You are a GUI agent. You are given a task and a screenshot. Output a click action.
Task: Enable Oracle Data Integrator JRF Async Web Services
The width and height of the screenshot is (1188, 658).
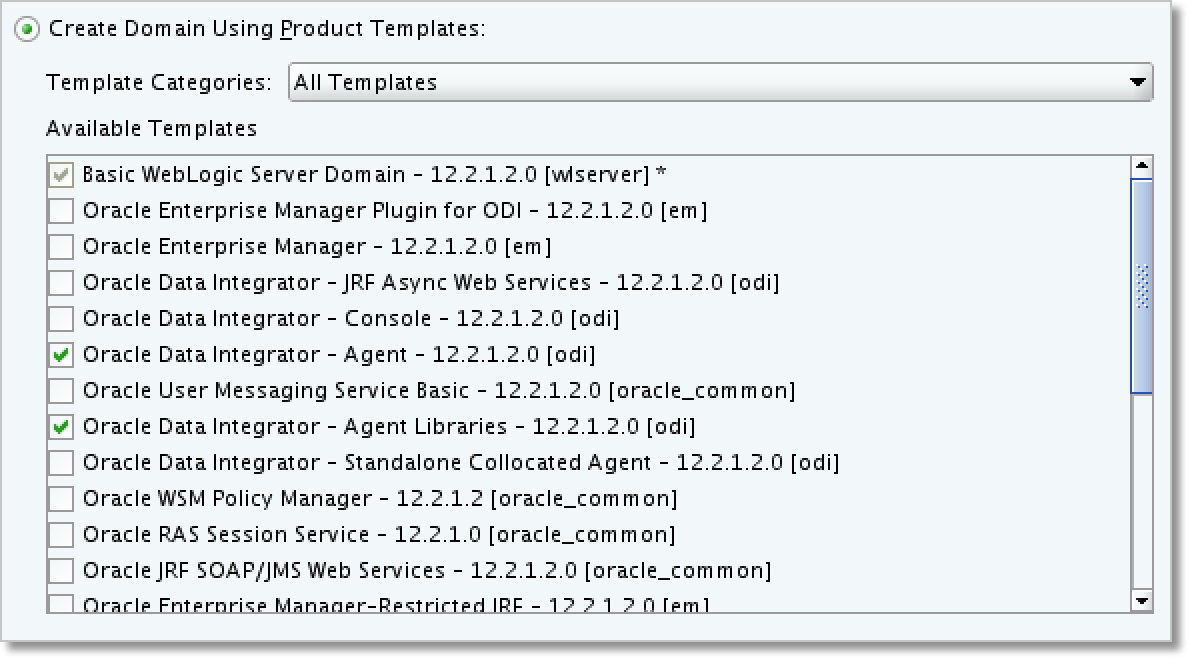[61, 283]
